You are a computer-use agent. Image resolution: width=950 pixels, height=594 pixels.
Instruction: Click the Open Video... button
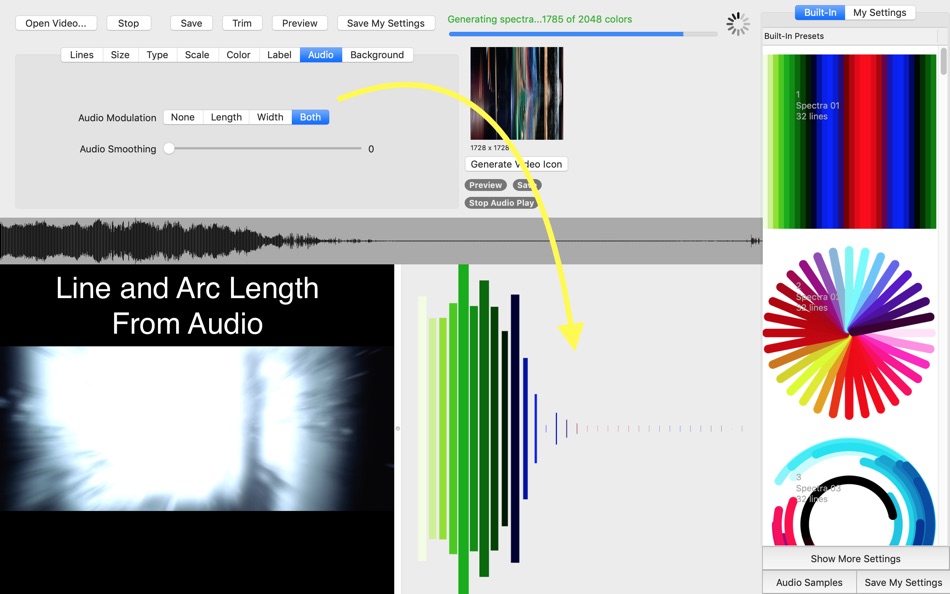56,23
